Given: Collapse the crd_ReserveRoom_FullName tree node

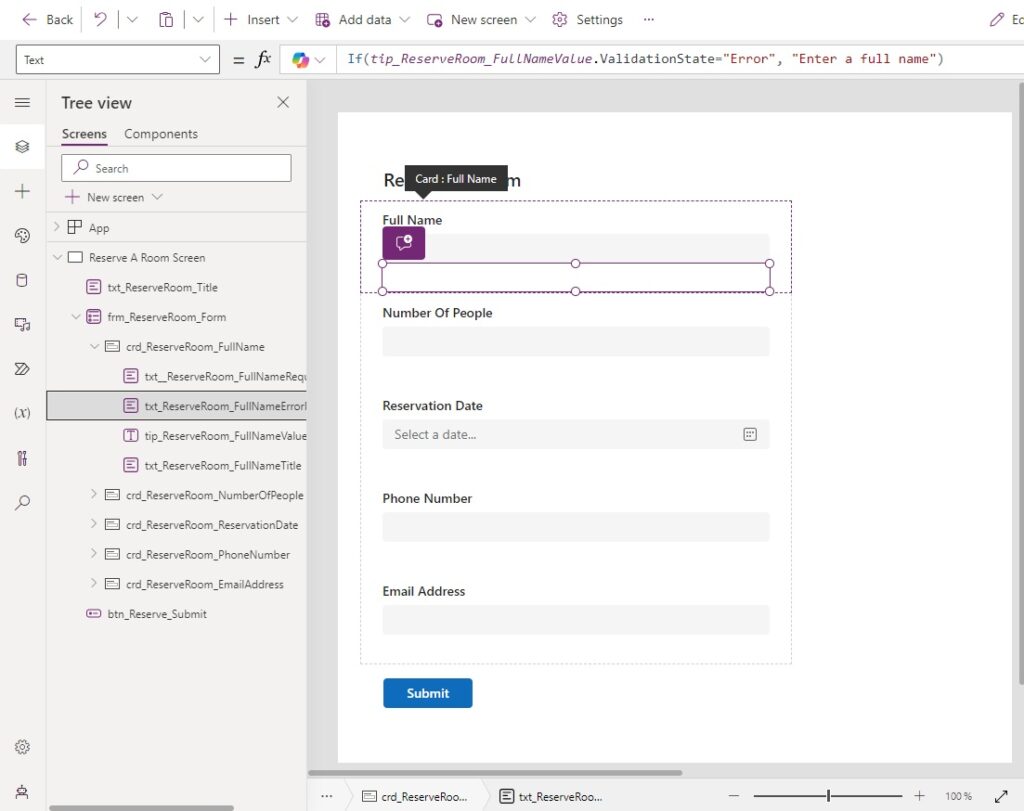Looking at the screenshot, I should pos(94,347).
